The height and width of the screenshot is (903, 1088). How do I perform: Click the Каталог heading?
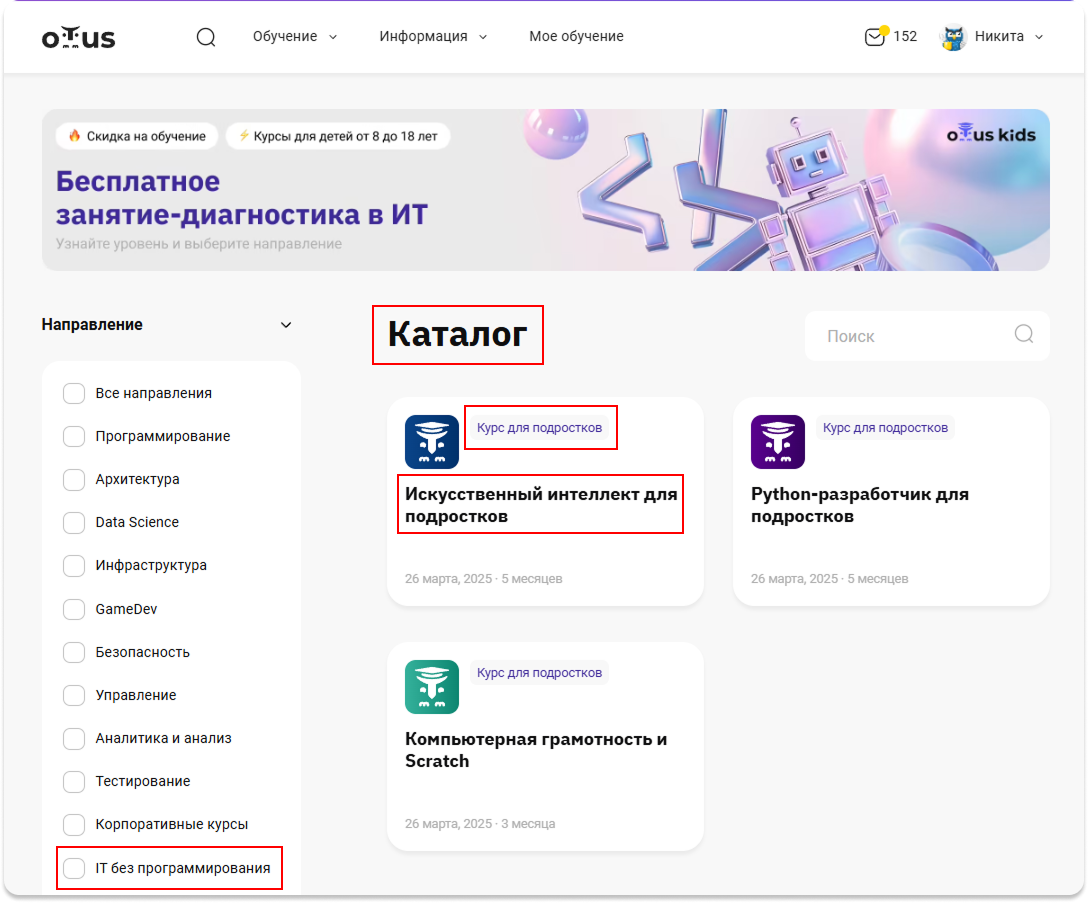tap(457, 334)
